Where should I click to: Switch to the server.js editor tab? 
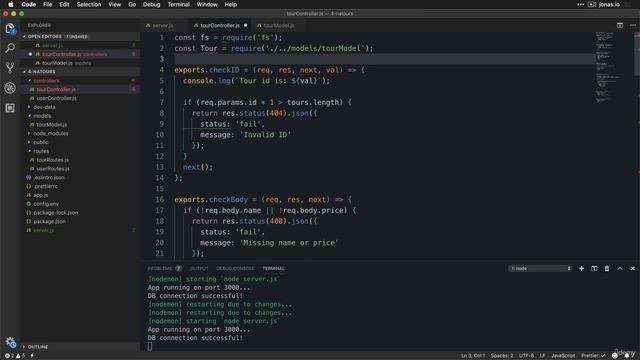pyautogui.click(x=163, y=25)
